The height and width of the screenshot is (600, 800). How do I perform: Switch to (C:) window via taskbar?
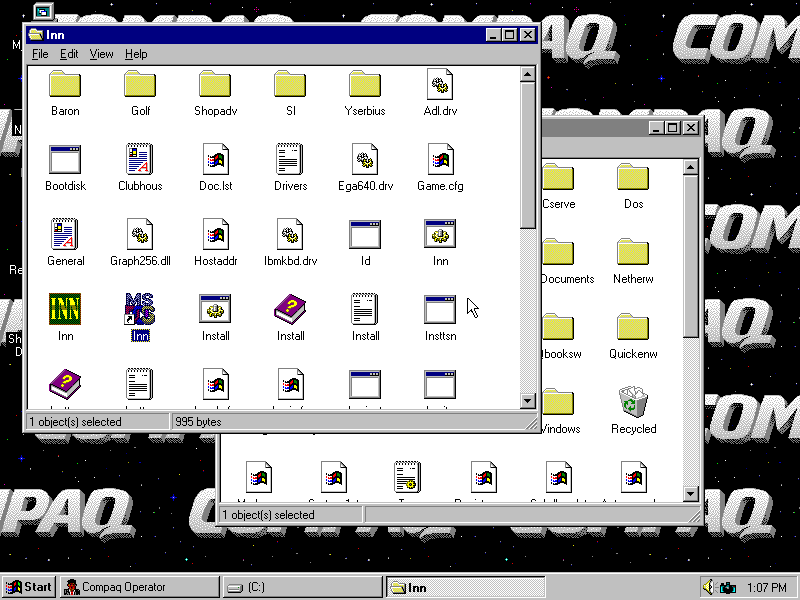point(303,587)
